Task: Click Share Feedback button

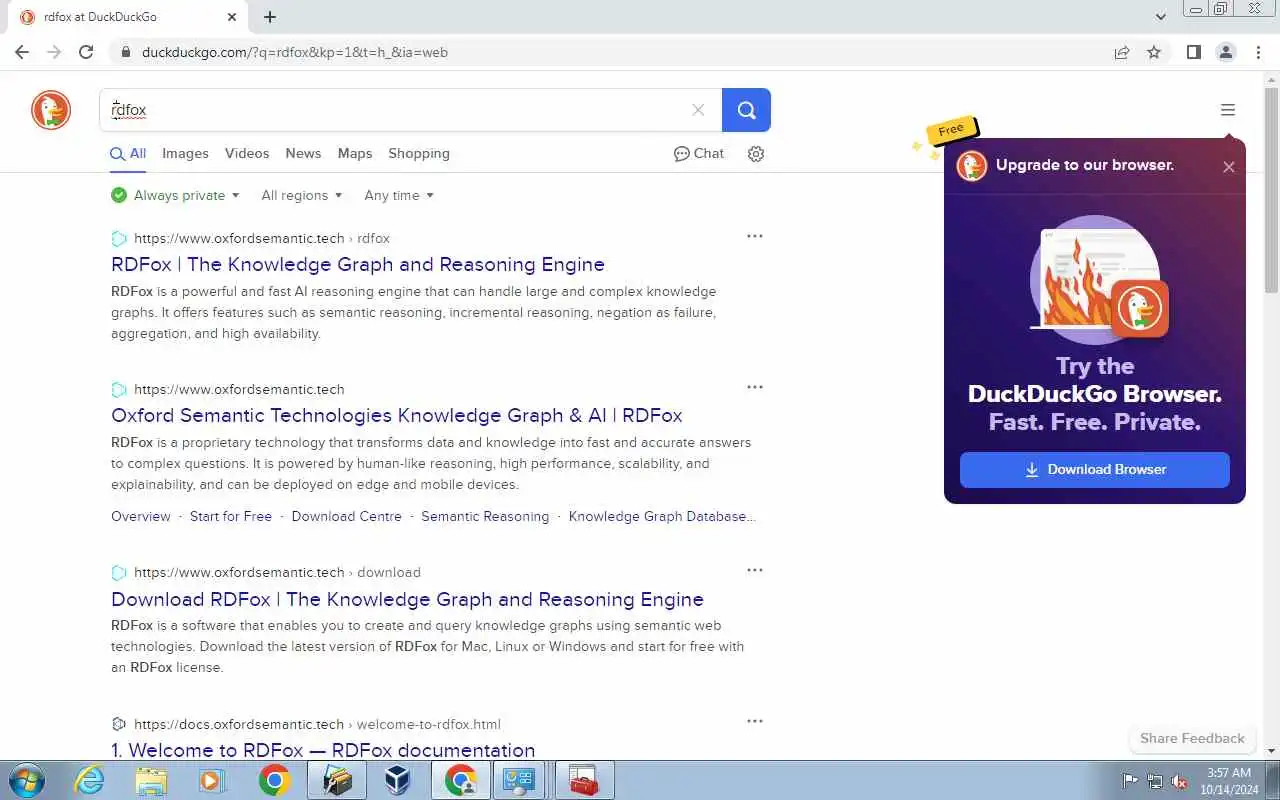Action: [1192, 738]
